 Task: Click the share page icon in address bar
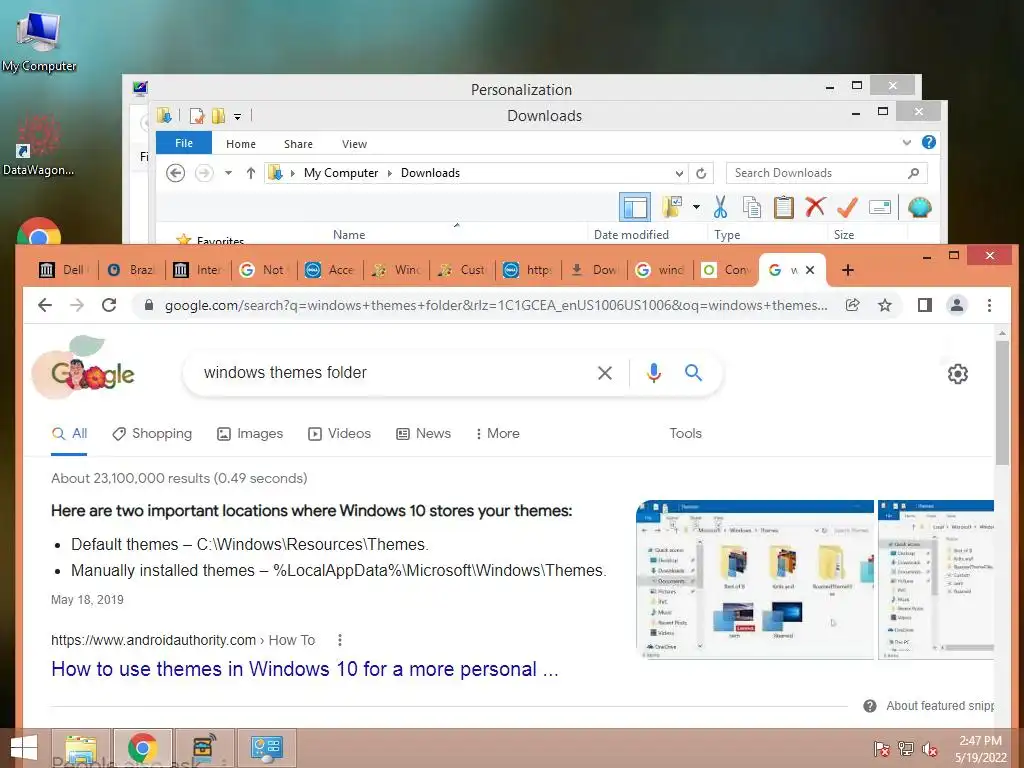(x=852, y=305)
